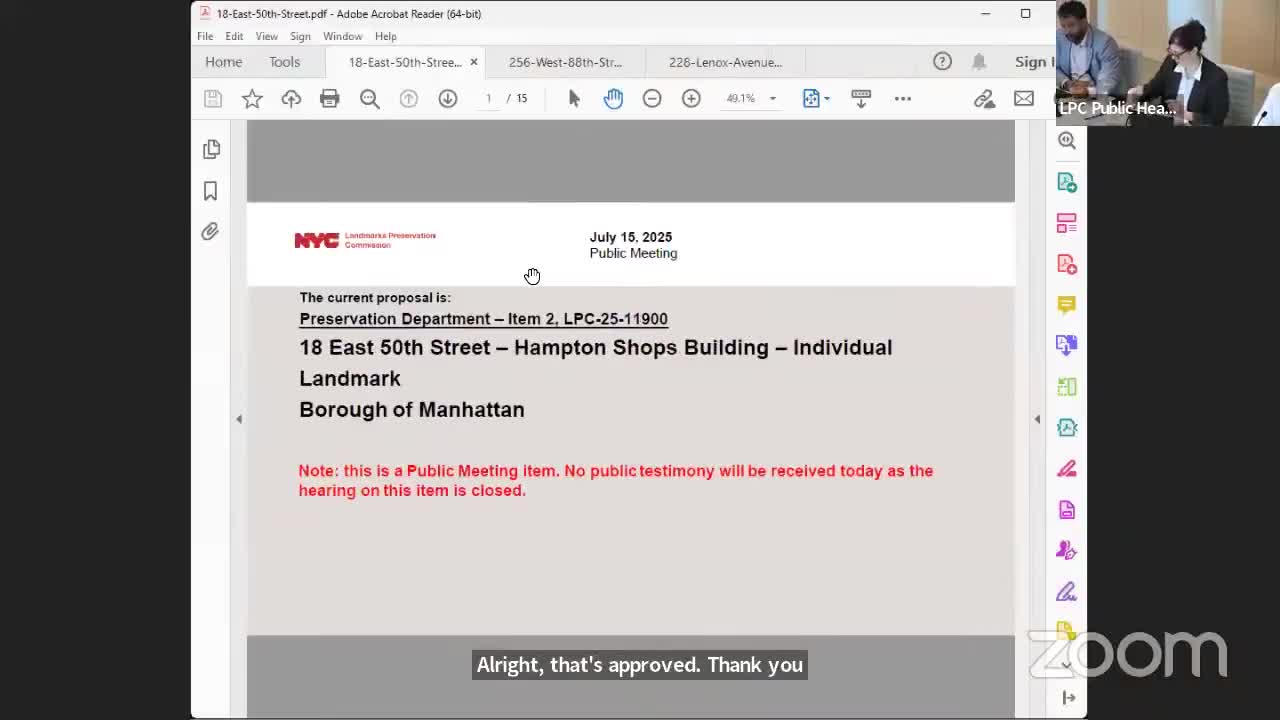The height and width of the screenshot is (720, 1280).
Task: Click the 'July 15, 2025' date text
Action: coord(631,237)
